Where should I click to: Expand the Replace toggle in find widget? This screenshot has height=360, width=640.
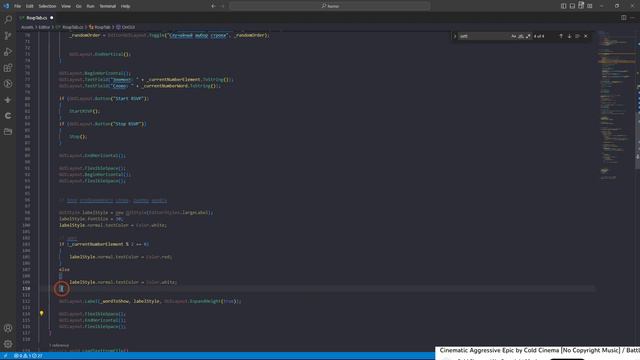[x=455, y=36]
